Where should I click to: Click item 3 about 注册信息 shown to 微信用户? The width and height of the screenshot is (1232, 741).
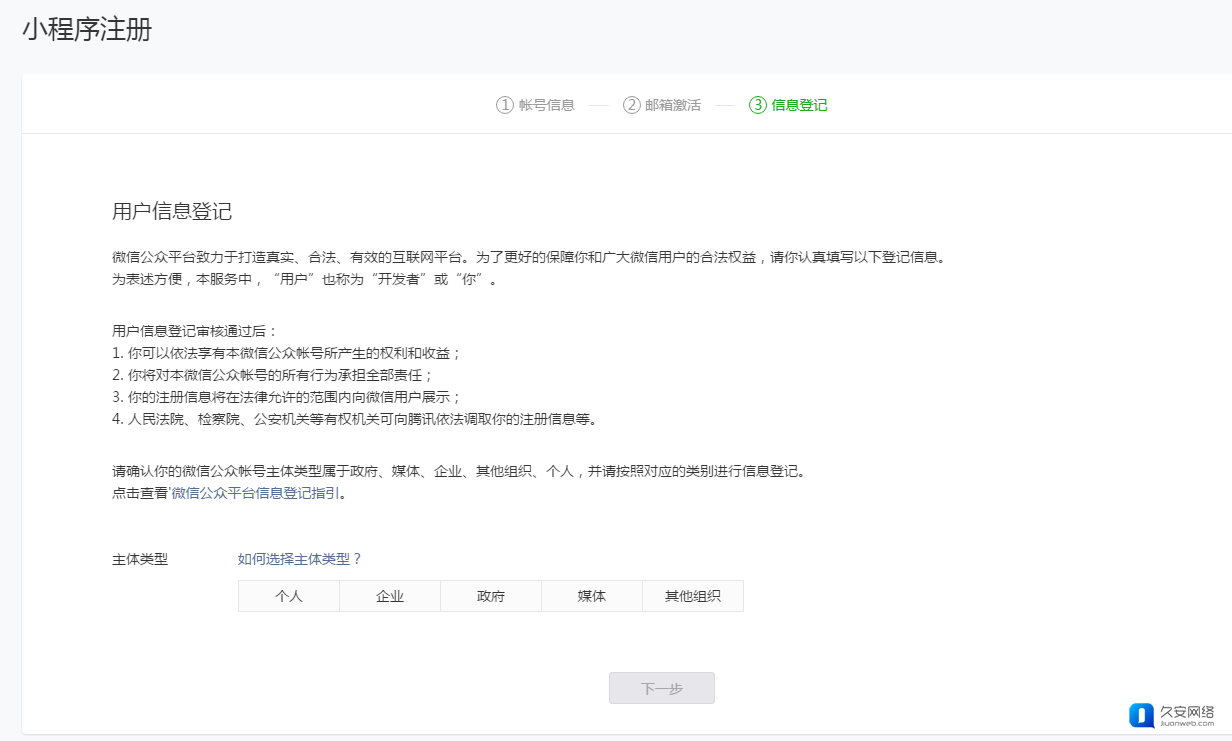click(287, 397)
